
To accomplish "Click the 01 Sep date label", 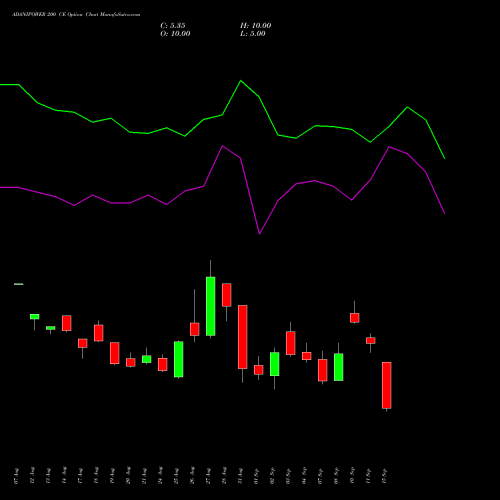I will (256, 476).
